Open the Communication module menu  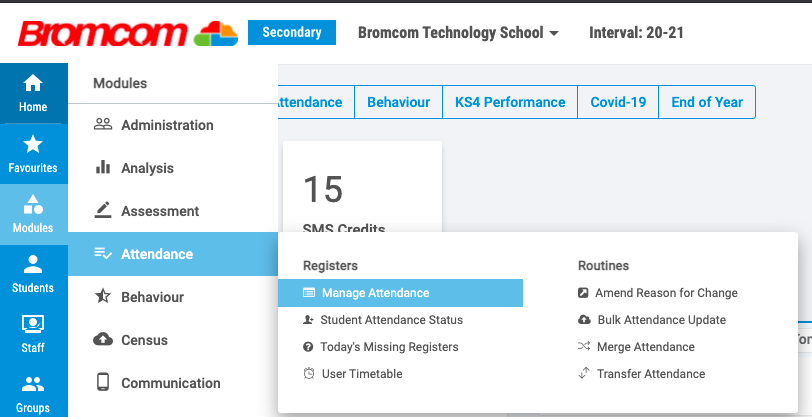point(173,383)
